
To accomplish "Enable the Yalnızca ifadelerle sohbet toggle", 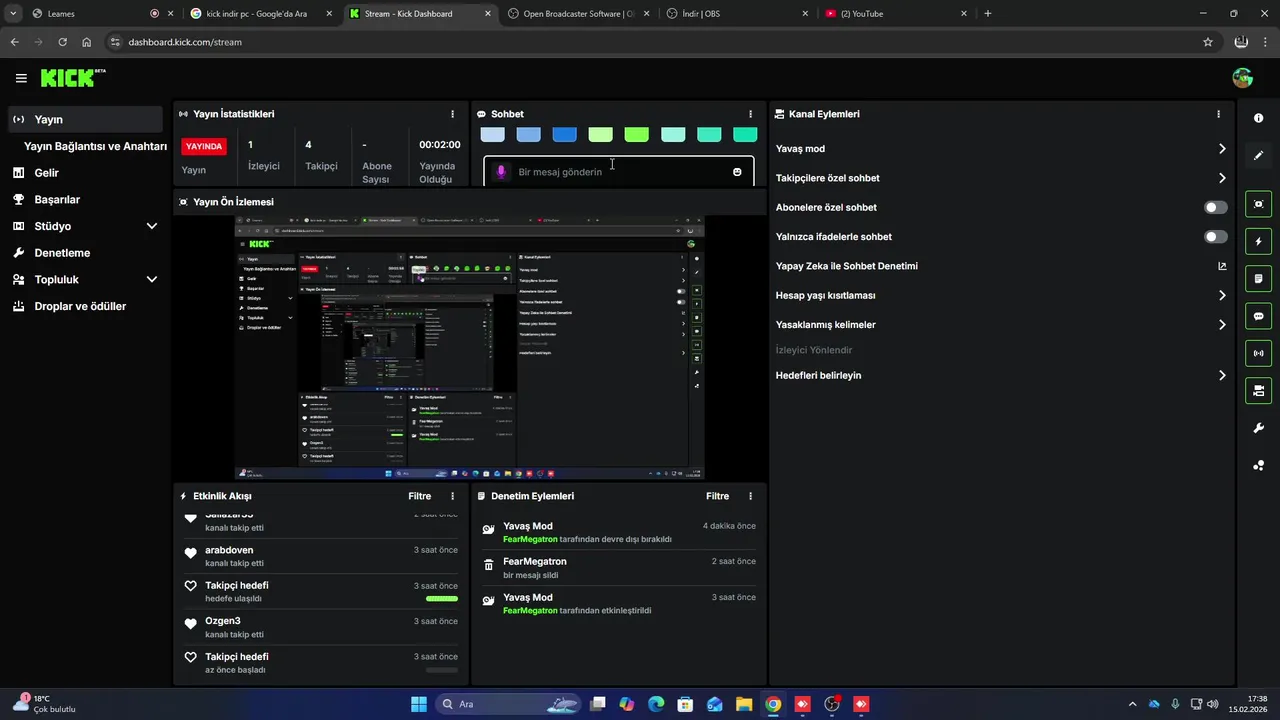I will [x=1216, y=237].
